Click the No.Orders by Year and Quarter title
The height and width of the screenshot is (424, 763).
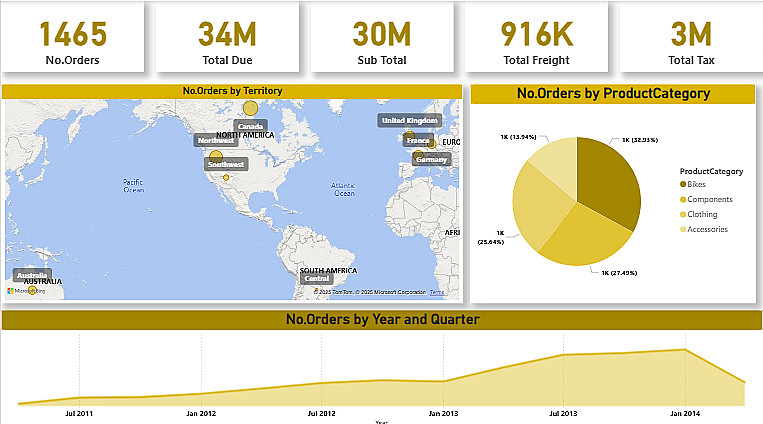click(x=382, y=319)
